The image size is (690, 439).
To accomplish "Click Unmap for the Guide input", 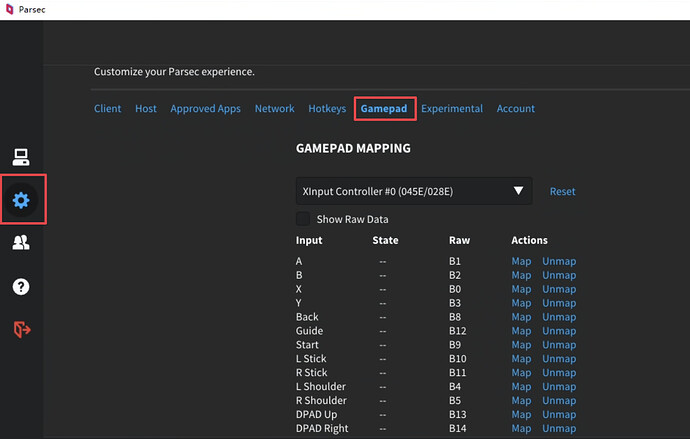I will pyautogui.click(x=559, y=331).
